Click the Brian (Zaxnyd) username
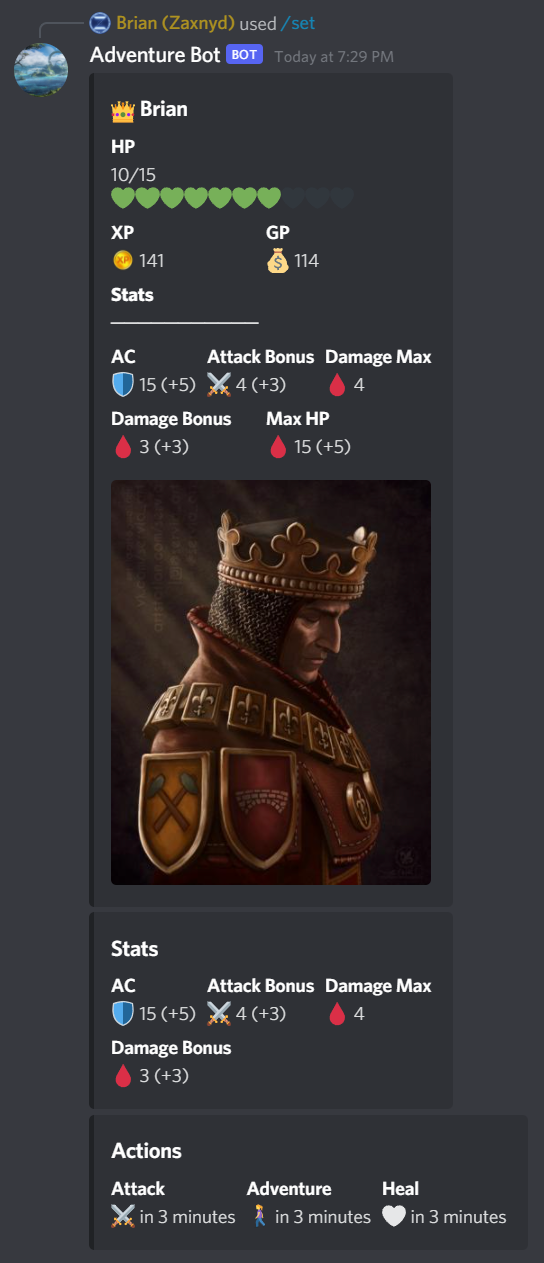This screenshot has width=544, height=1263. click(x=175, y=23)
